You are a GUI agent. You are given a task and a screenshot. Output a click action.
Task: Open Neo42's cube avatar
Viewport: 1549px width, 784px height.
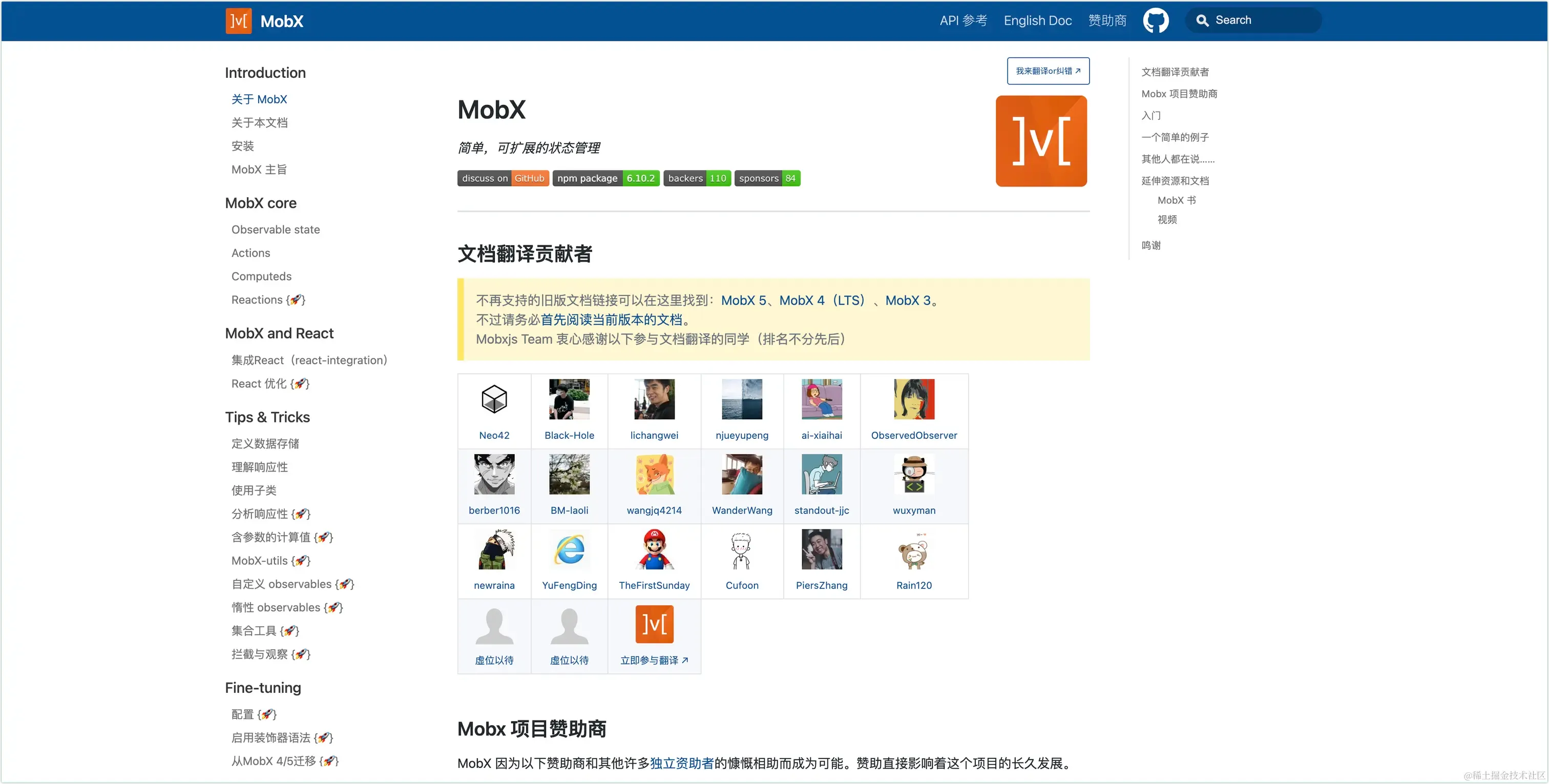click(494, 399)
